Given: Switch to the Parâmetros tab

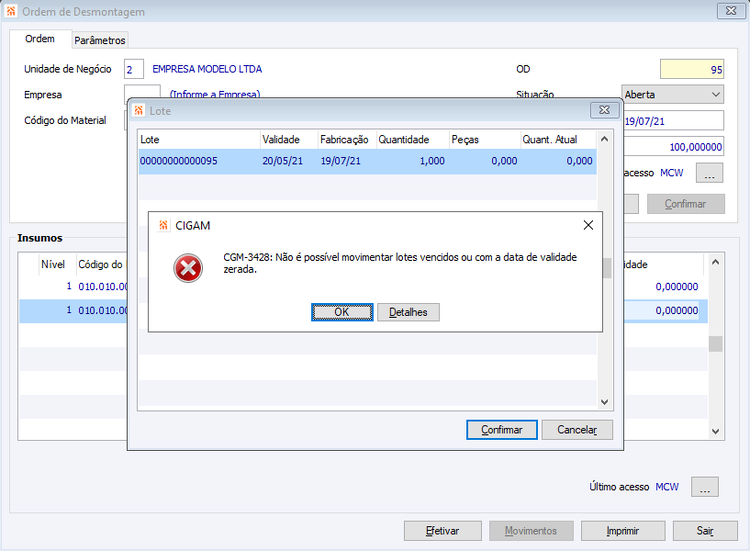Looking at the screenshot, I should 99,40.
